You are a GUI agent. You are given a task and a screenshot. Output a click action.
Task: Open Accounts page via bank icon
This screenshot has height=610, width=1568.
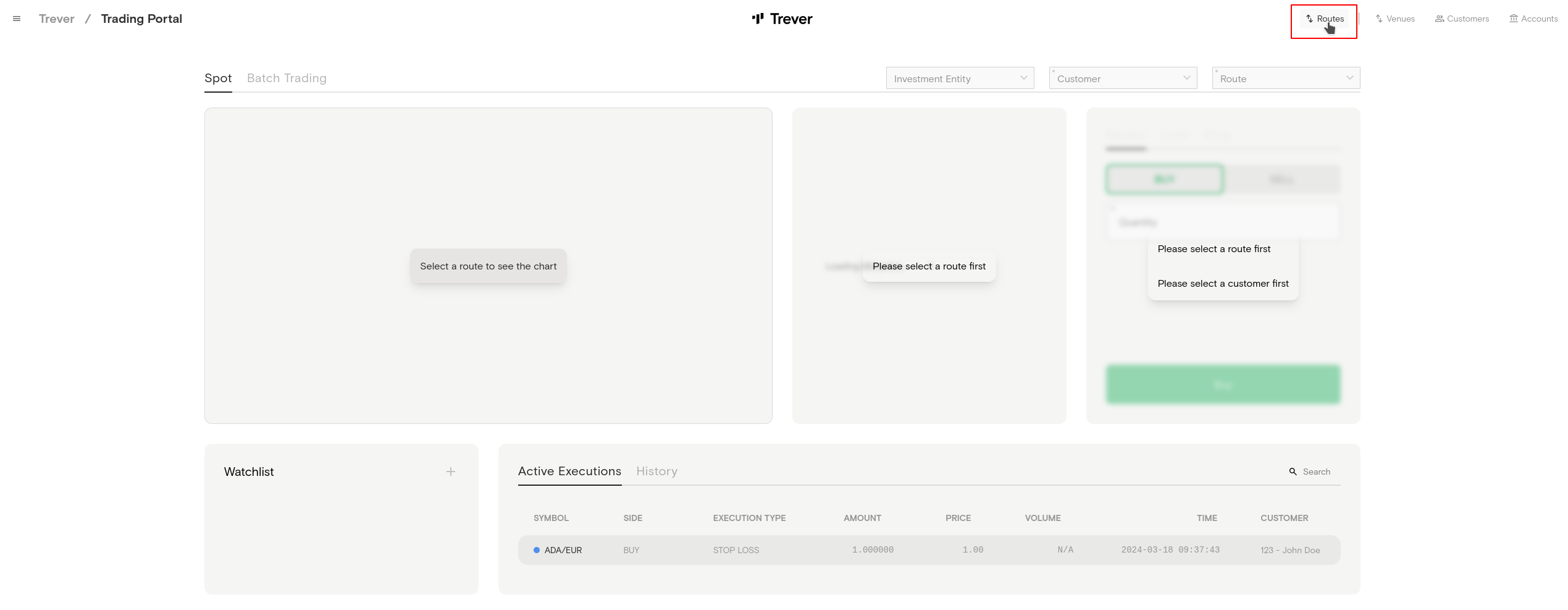(1514, 19)
